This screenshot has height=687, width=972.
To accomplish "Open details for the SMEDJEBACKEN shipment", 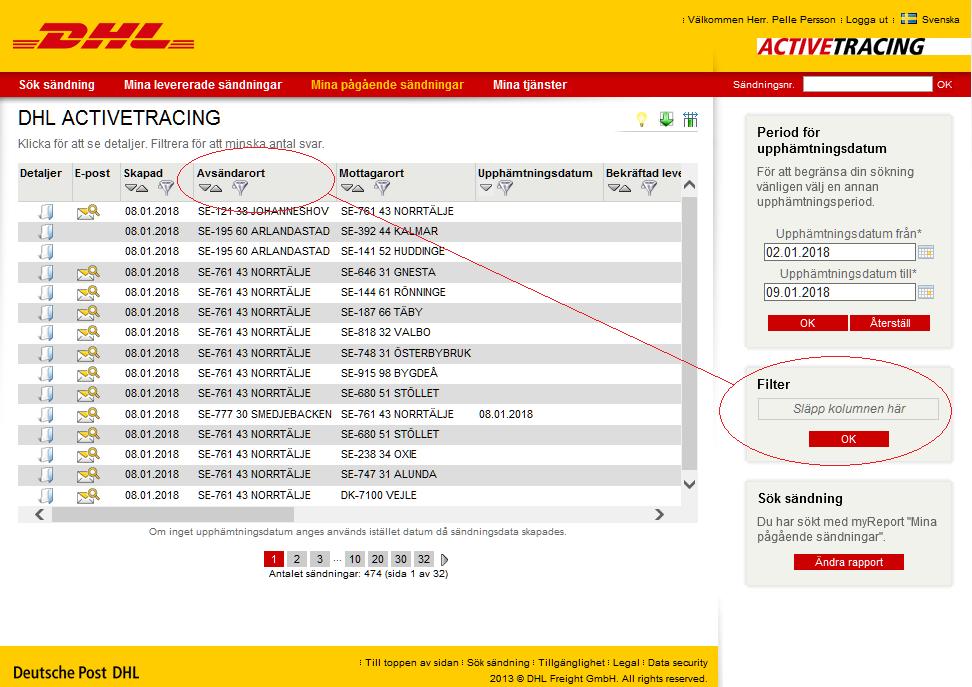I will [x=46, y=414].
